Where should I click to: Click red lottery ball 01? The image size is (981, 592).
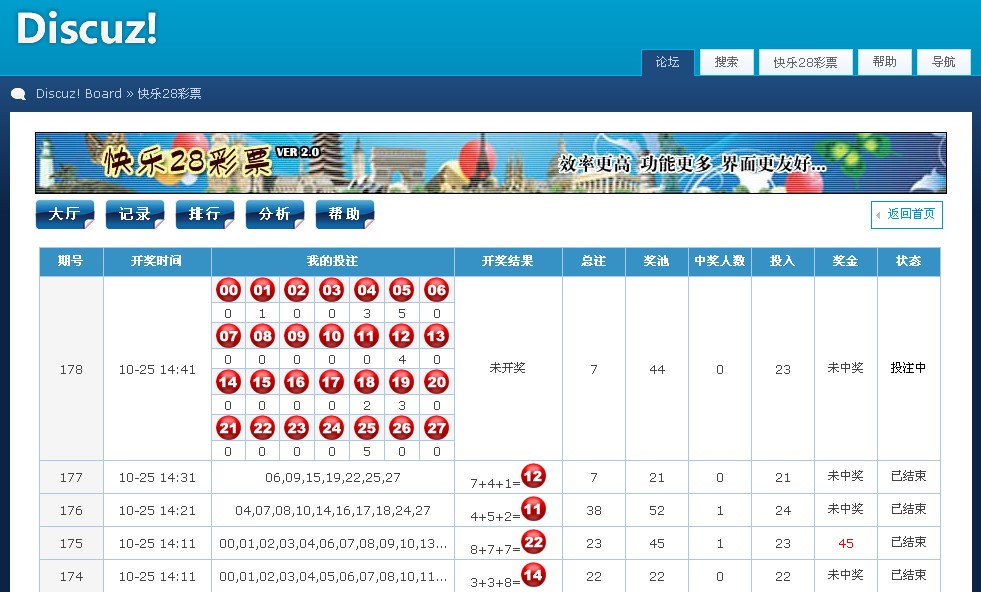click(x=262, y=290)
